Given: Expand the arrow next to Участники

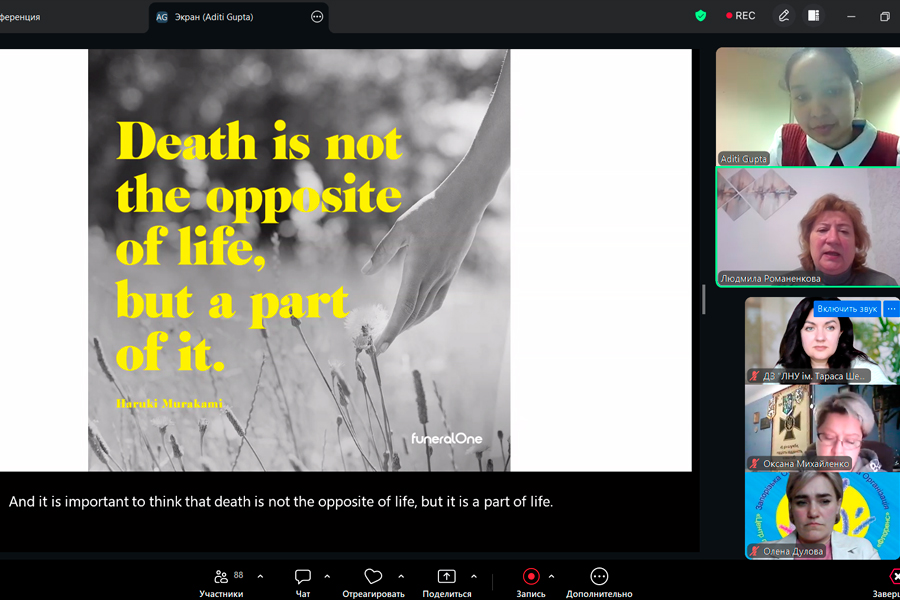Looking at the screenshot, I should click(261, 576).
